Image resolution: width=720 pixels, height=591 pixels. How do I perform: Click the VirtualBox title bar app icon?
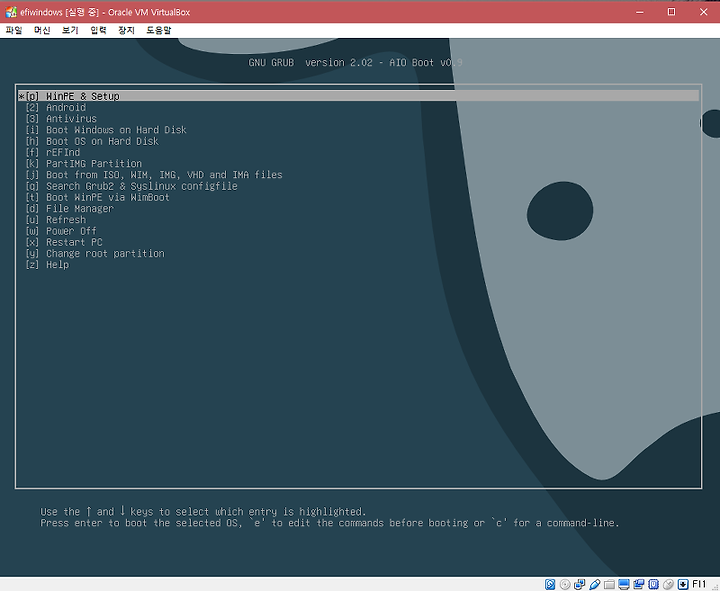(11, 12)
